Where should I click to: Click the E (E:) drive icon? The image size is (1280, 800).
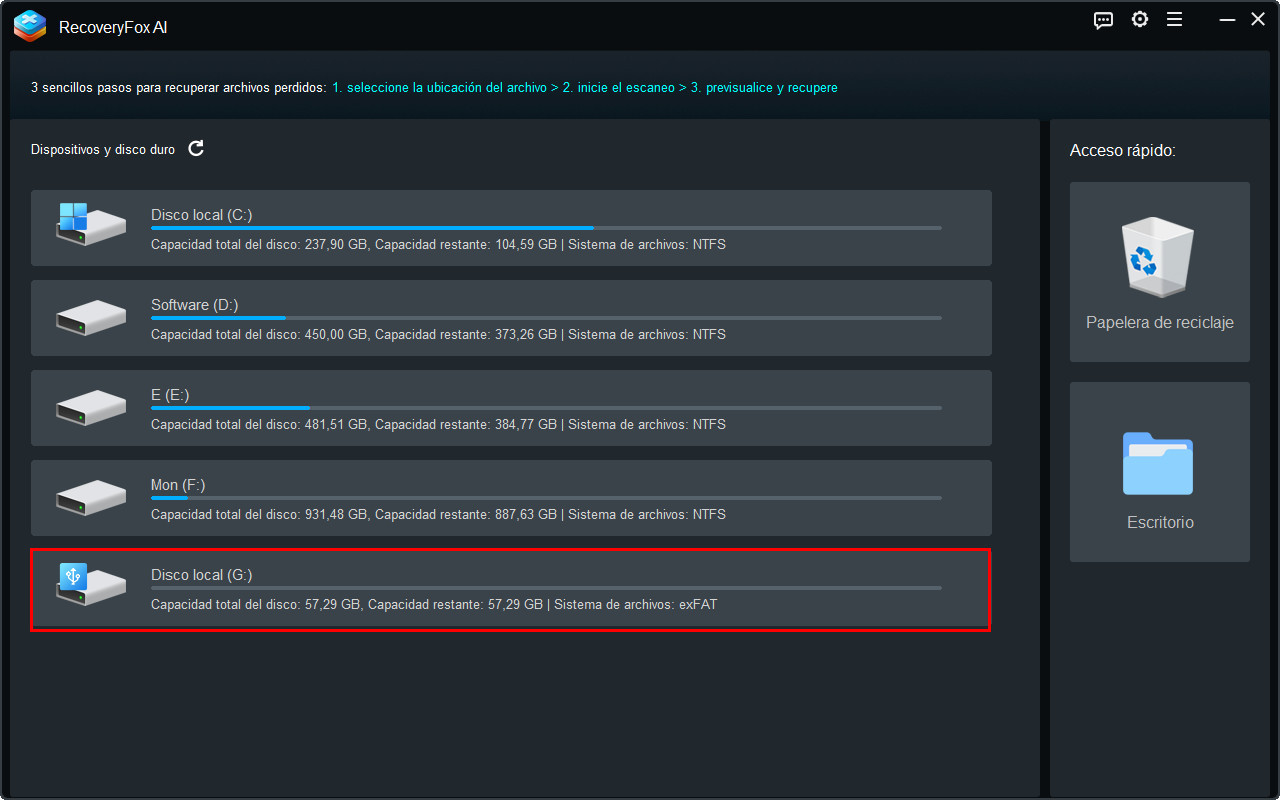(92, 407)
